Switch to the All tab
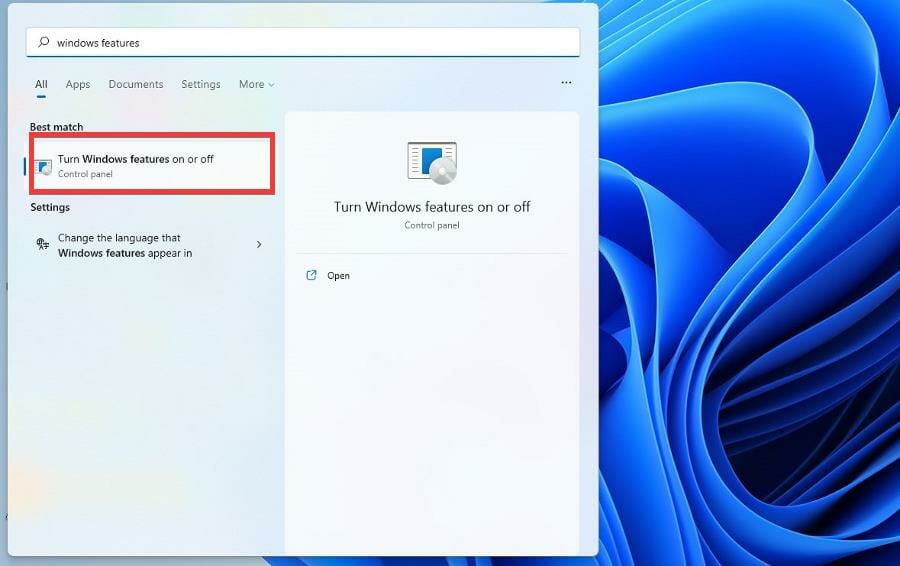The image size is (900, 566). pyautogui.click(x=41, y=84)
